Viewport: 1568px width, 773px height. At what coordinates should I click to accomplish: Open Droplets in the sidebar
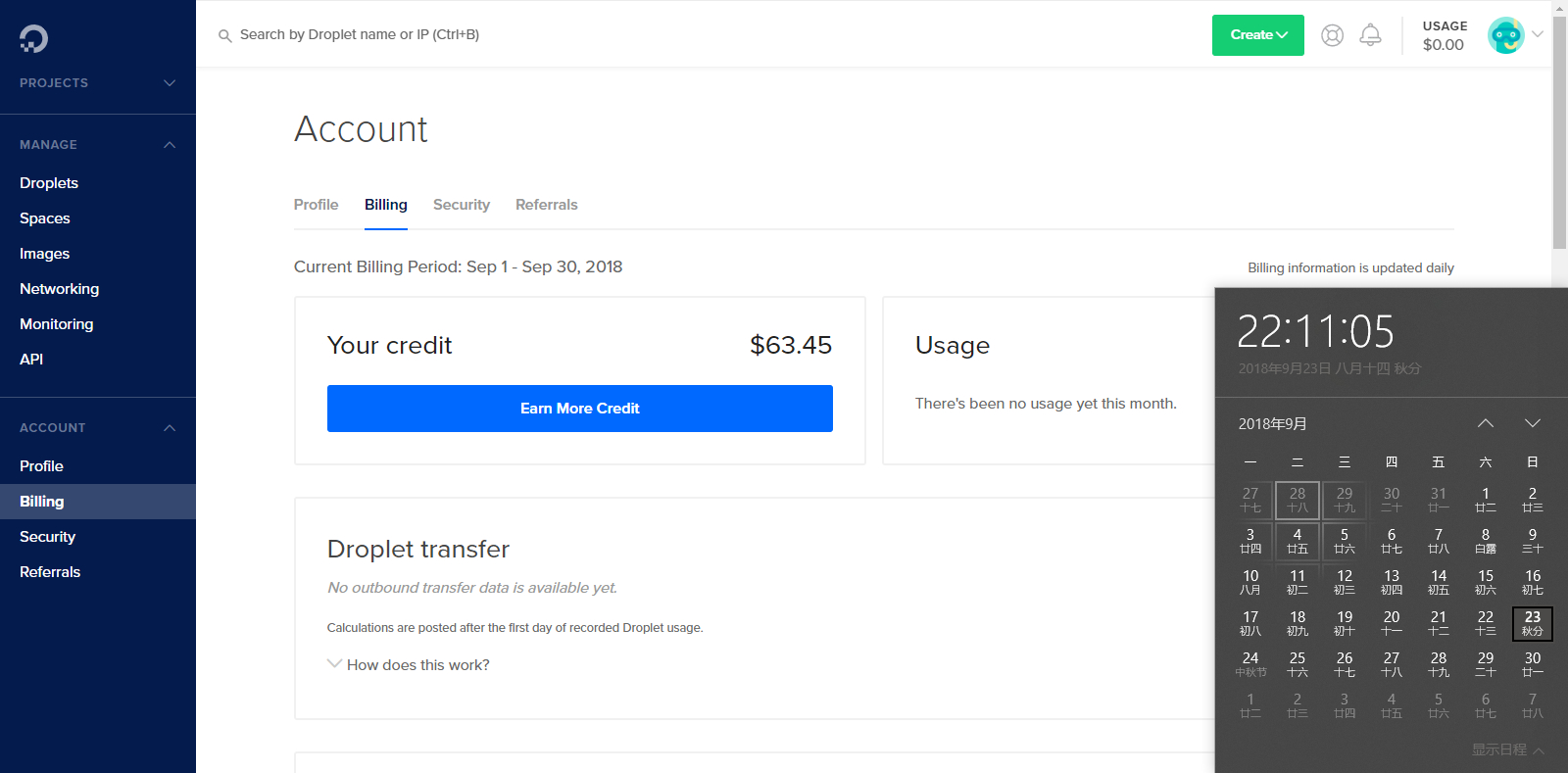(x=49, y=183)
